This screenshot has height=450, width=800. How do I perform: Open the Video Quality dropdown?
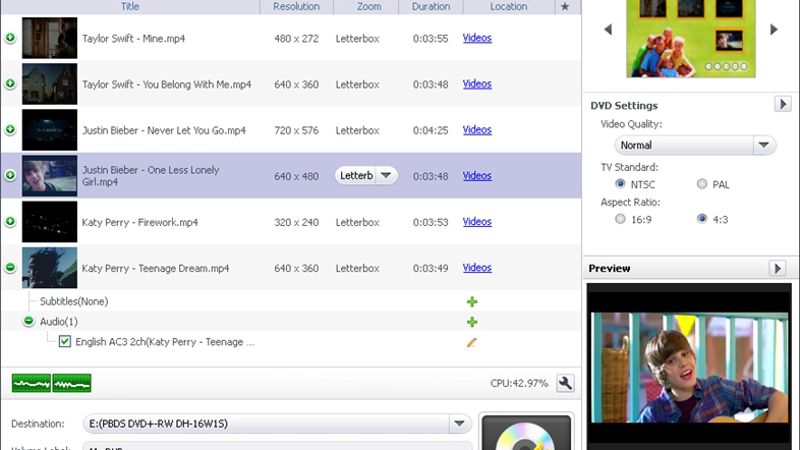[x=764, y=145]
